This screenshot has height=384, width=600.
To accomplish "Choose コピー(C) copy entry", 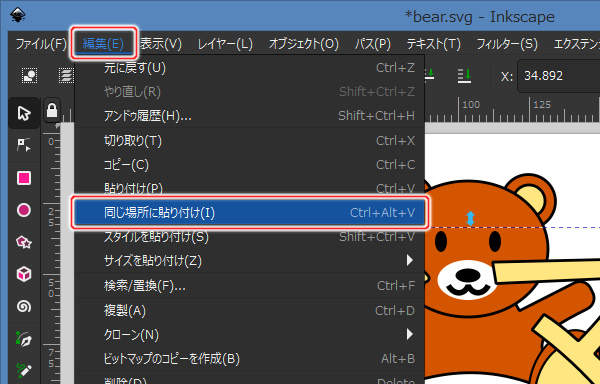I will click(x=249, y=165).
